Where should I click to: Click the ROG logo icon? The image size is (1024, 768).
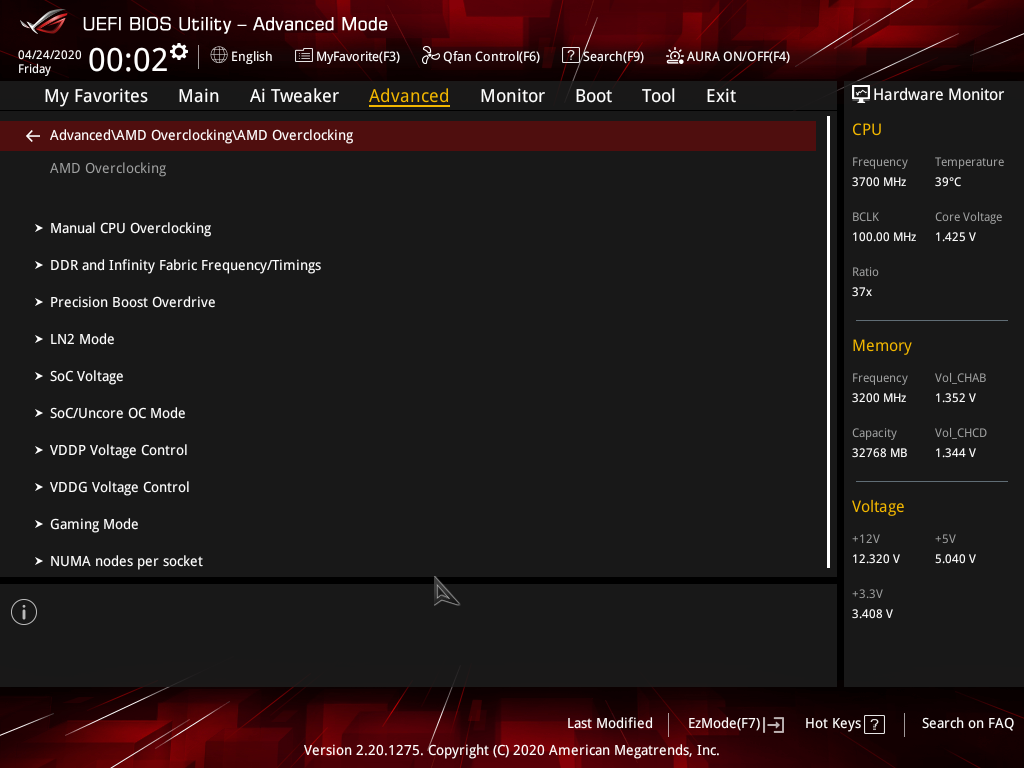pos(44,22)
